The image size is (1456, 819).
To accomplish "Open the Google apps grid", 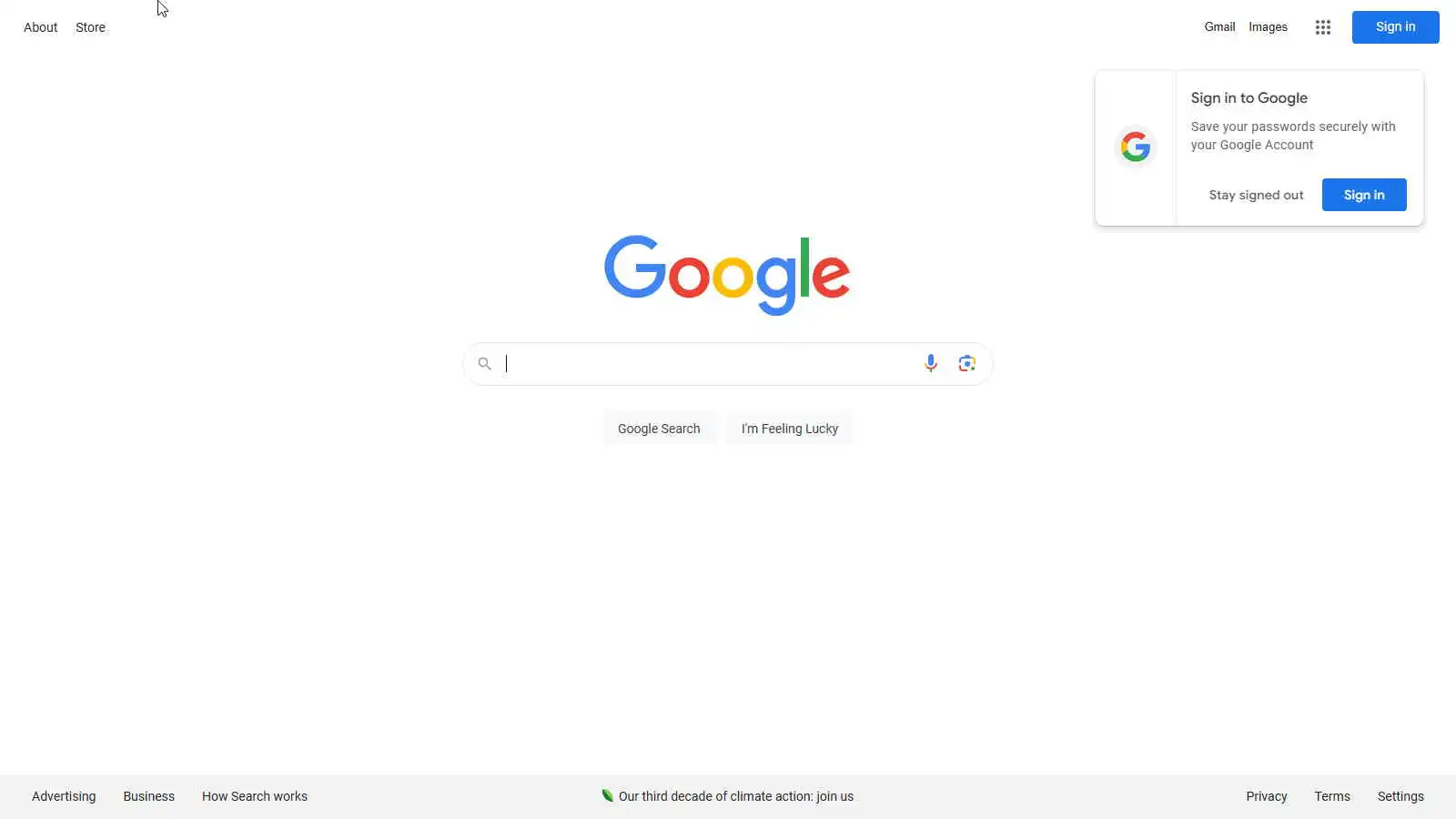I will coord(1323,27).
